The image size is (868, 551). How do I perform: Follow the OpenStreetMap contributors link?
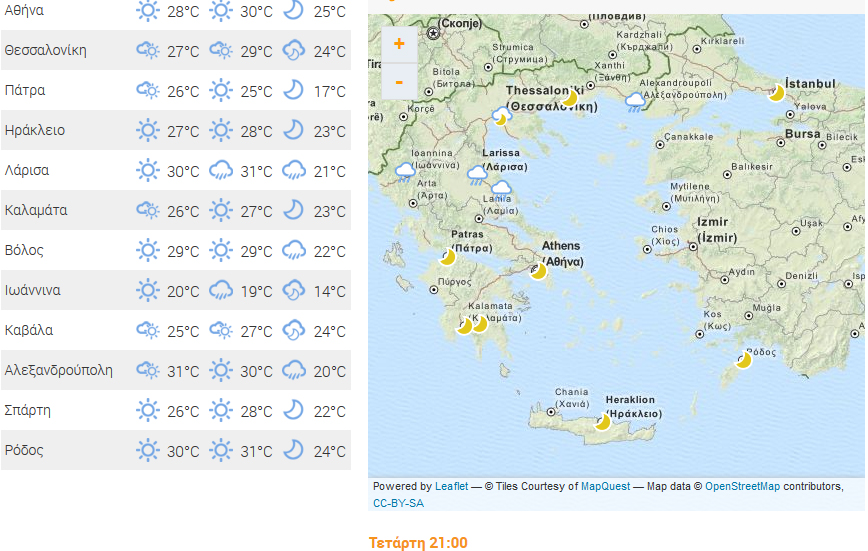click(742, 487)
